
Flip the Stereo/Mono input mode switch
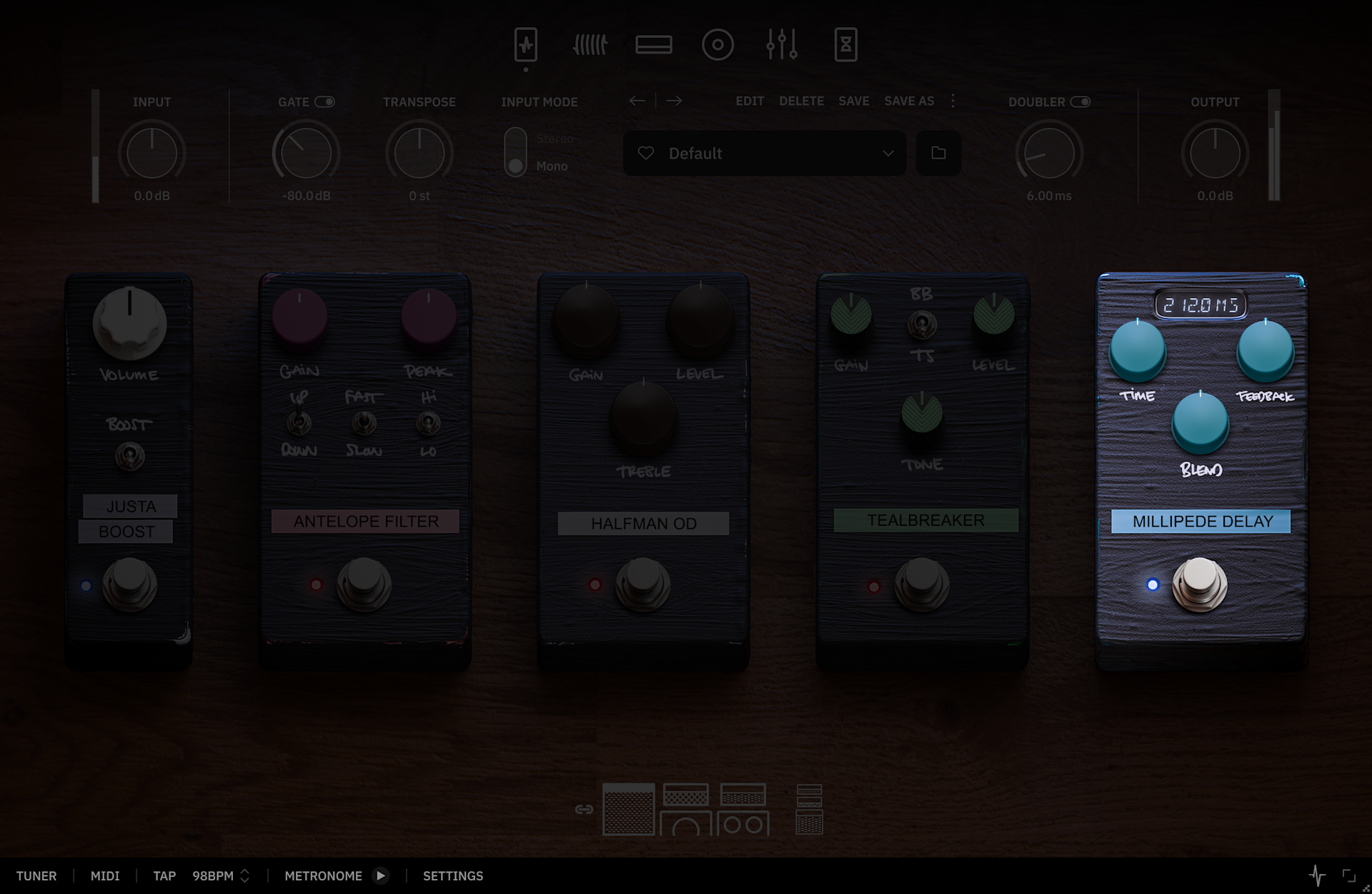(x=515, y=152)
